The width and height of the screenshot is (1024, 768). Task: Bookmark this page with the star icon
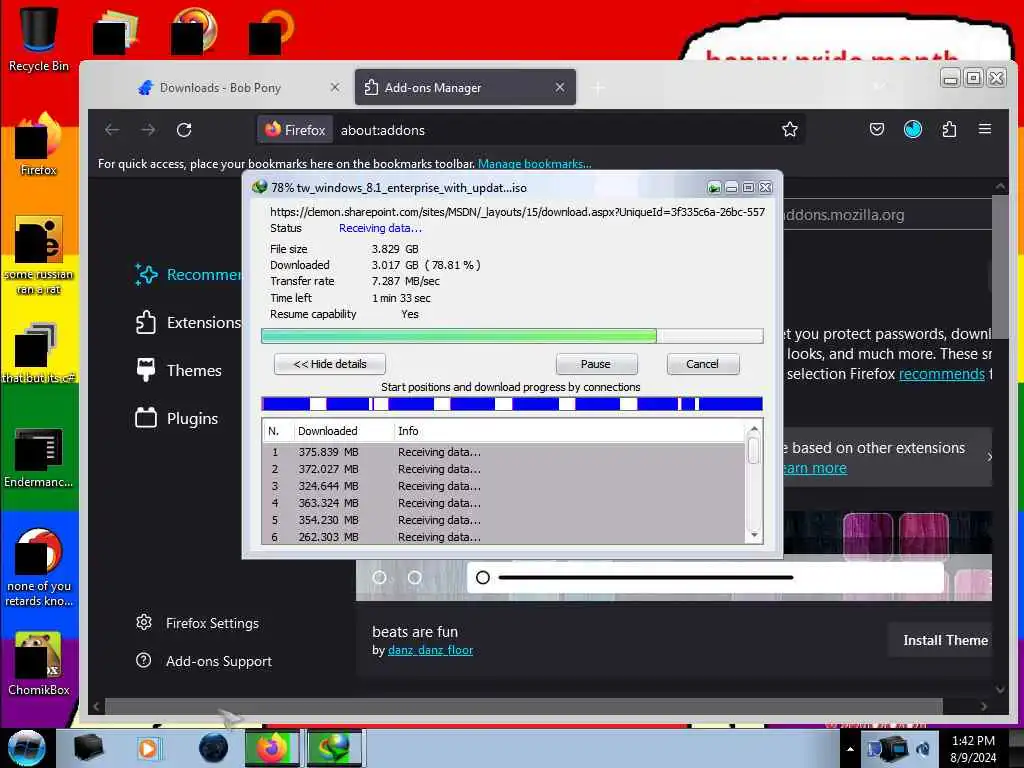[x=790, y=130]
